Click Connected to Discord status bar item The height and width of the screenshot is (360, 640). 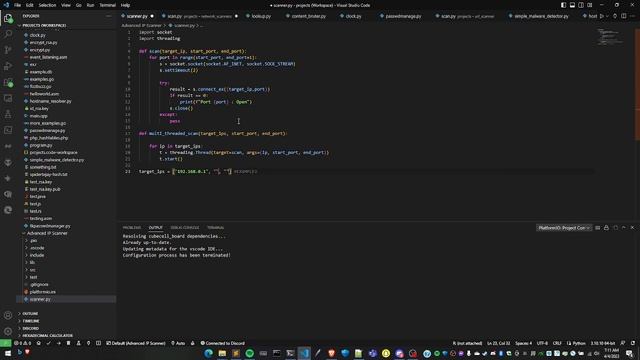[222, 343]
